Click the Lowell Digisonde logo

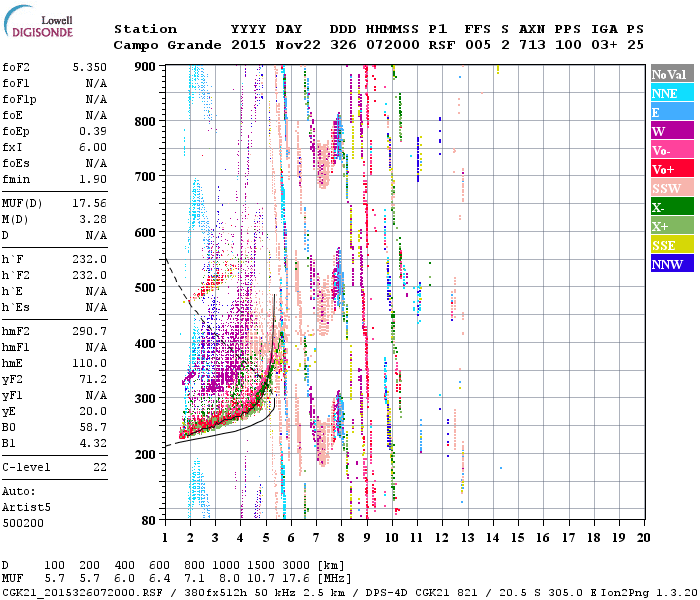tap(38, 21)
